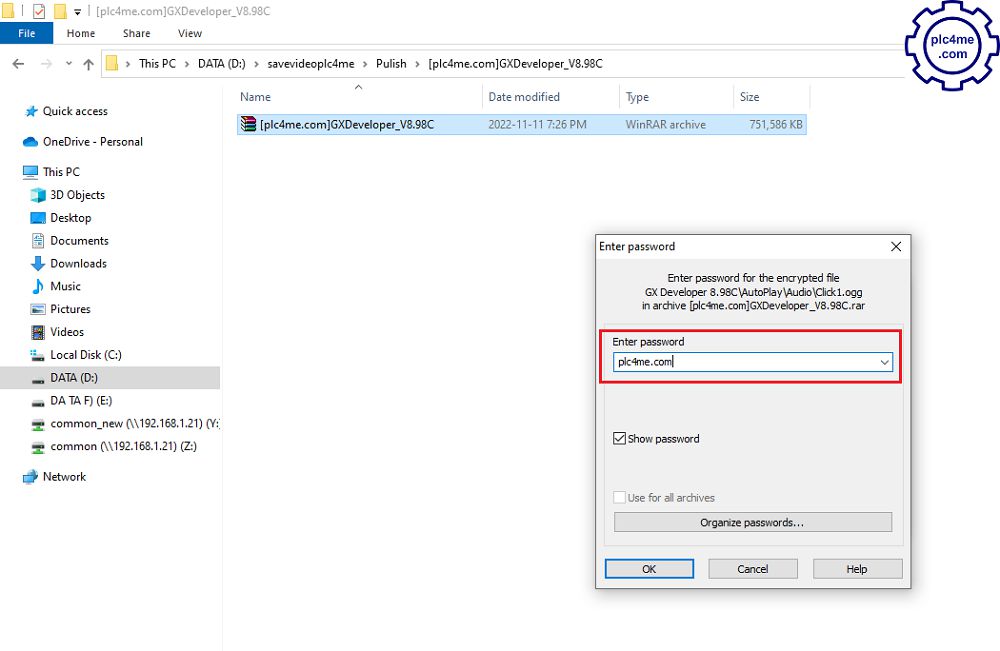The image size is (1000, 651).
Task: Open the Quick access star icon
Action: pyautogui.click(x=31, y=112)
